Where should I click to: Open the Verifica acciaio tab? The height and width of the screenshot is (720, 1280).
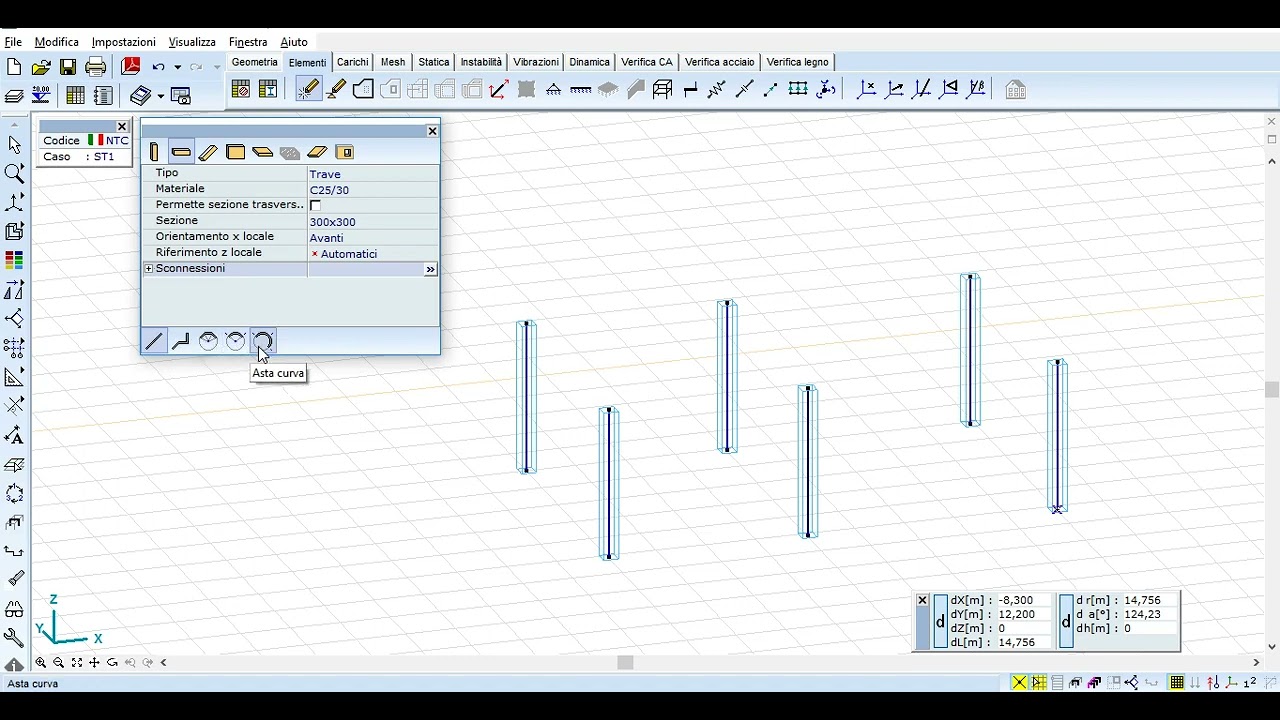coord(720,62)
